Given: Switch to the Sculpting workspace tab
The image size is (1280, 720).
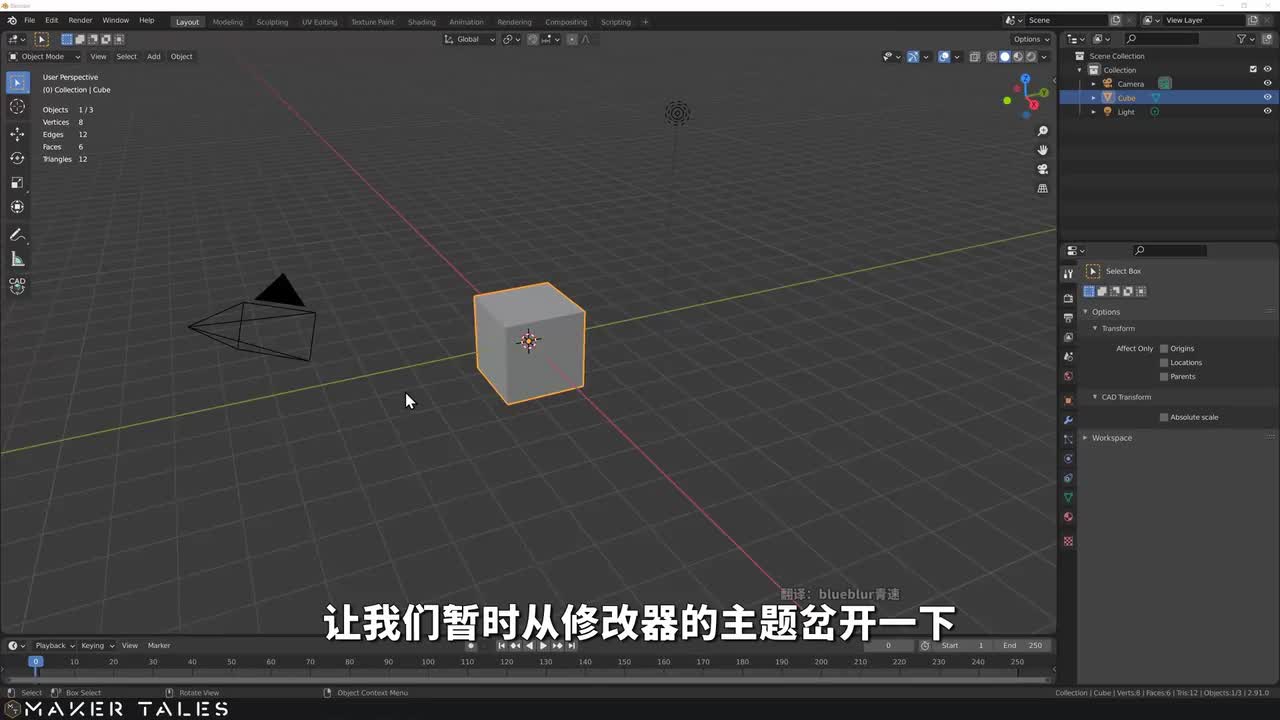Looking at the screenshot, I should tap(272, 22).
